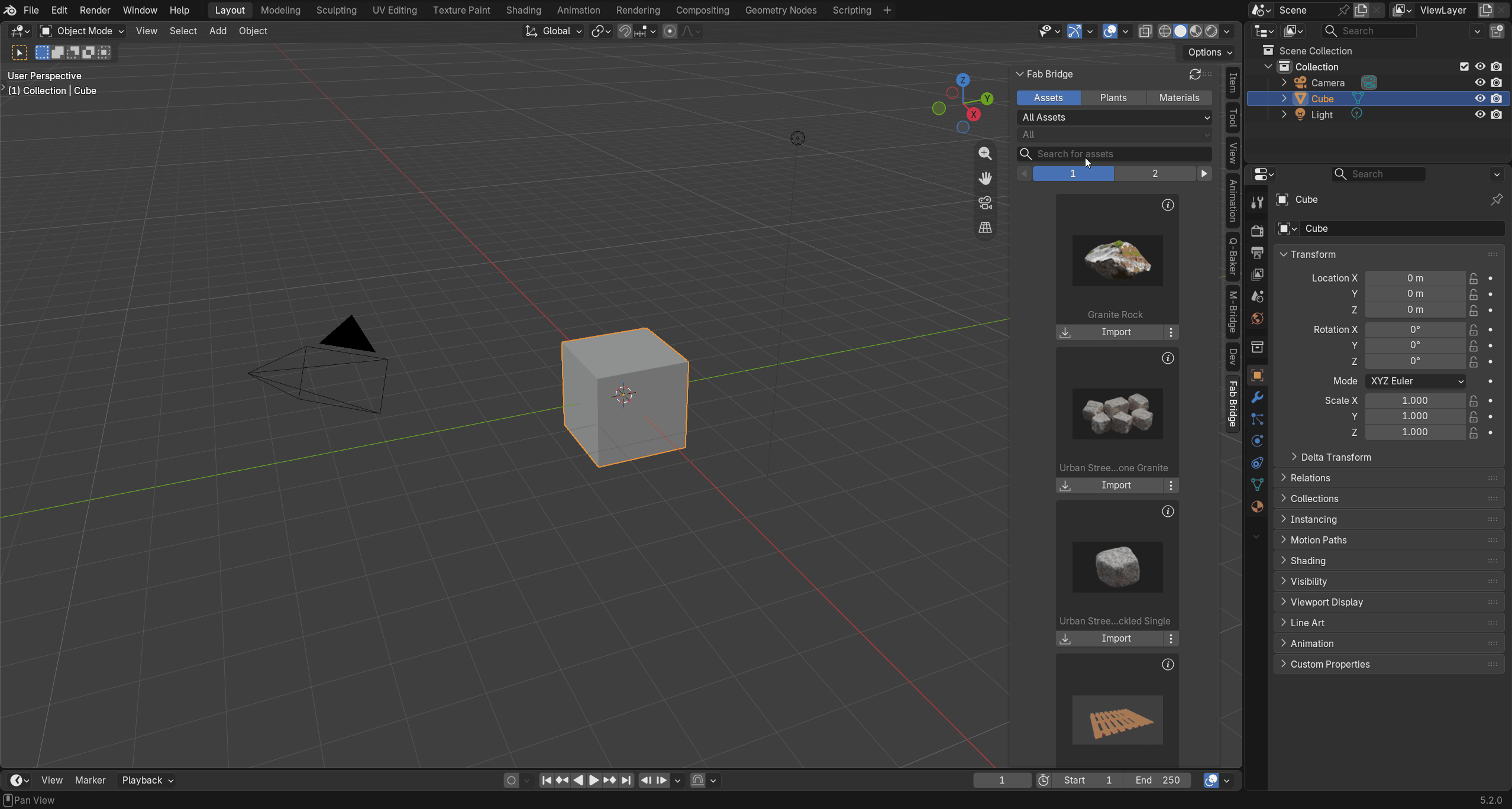The height and width of the screenshot is (809, 1512).
Task: Open the Object Data mesh properties tab
Action: (1257, 484)
